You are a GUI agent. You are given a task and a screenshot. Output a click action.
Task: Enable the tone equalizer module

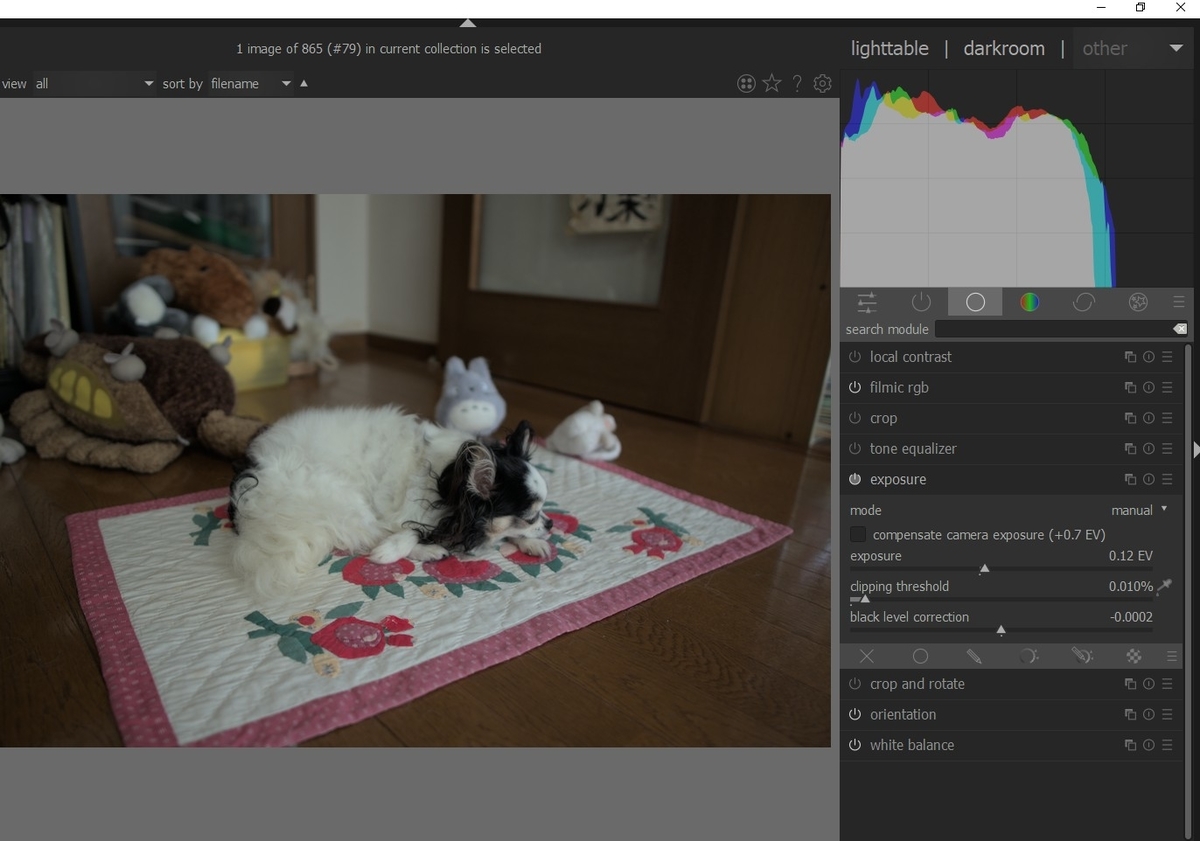[x=855, y=449]
